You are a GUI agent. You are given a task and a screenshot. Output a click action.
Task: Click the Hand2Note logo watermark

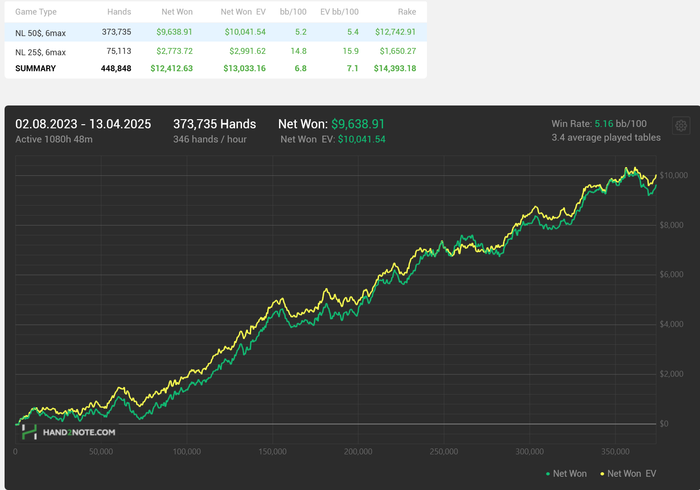[x=70, y=432]
